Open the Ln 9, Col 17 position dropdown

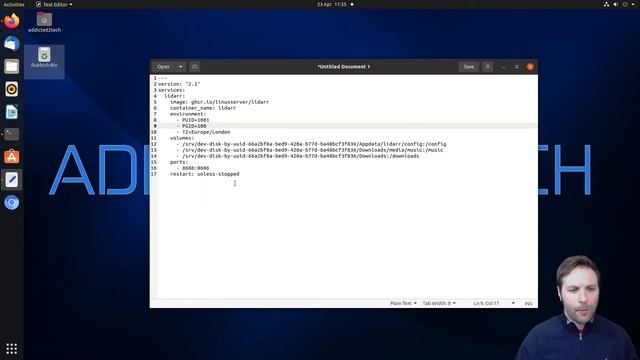pos(494,303)
